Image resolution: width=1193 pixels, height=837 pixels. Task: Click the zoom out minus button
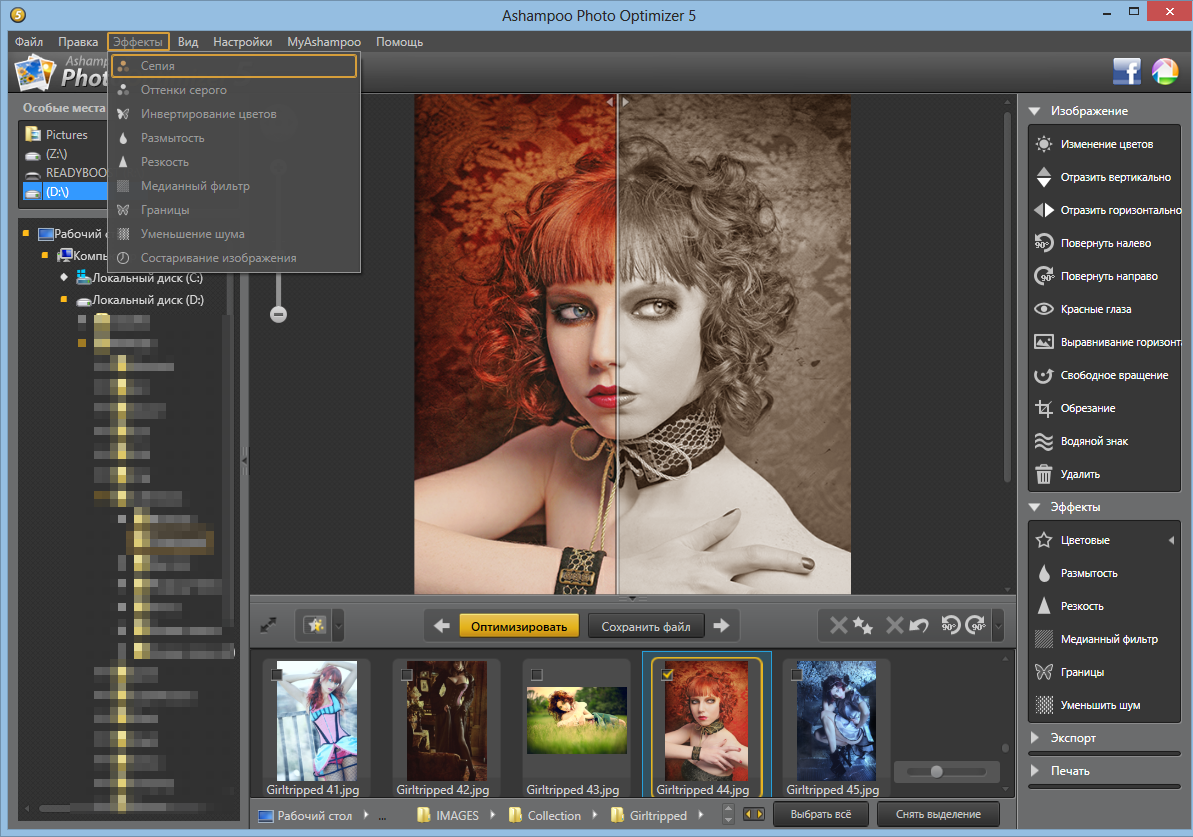coord(279,314)
